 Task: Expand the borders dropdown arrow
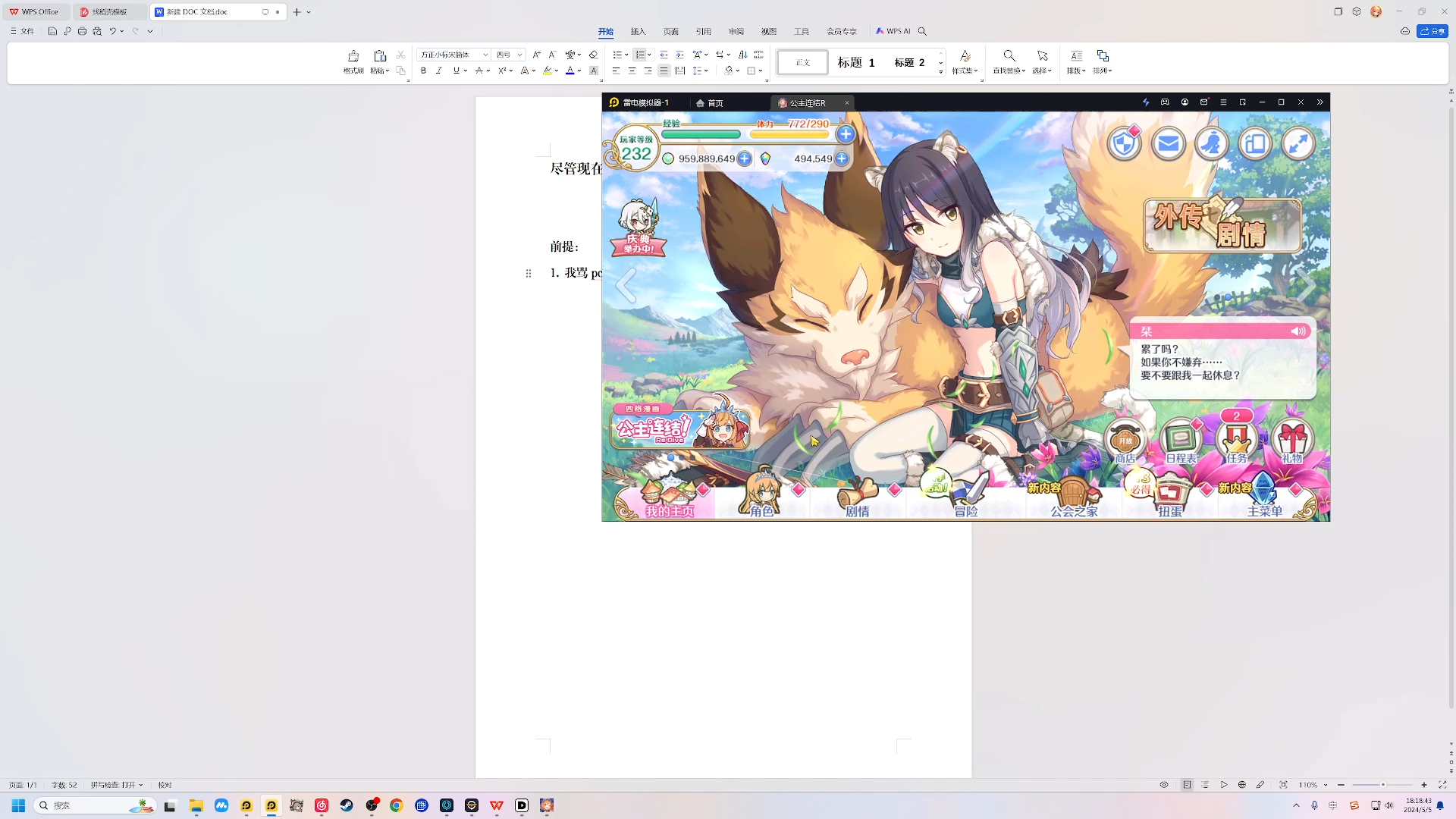tap(760, 71)
